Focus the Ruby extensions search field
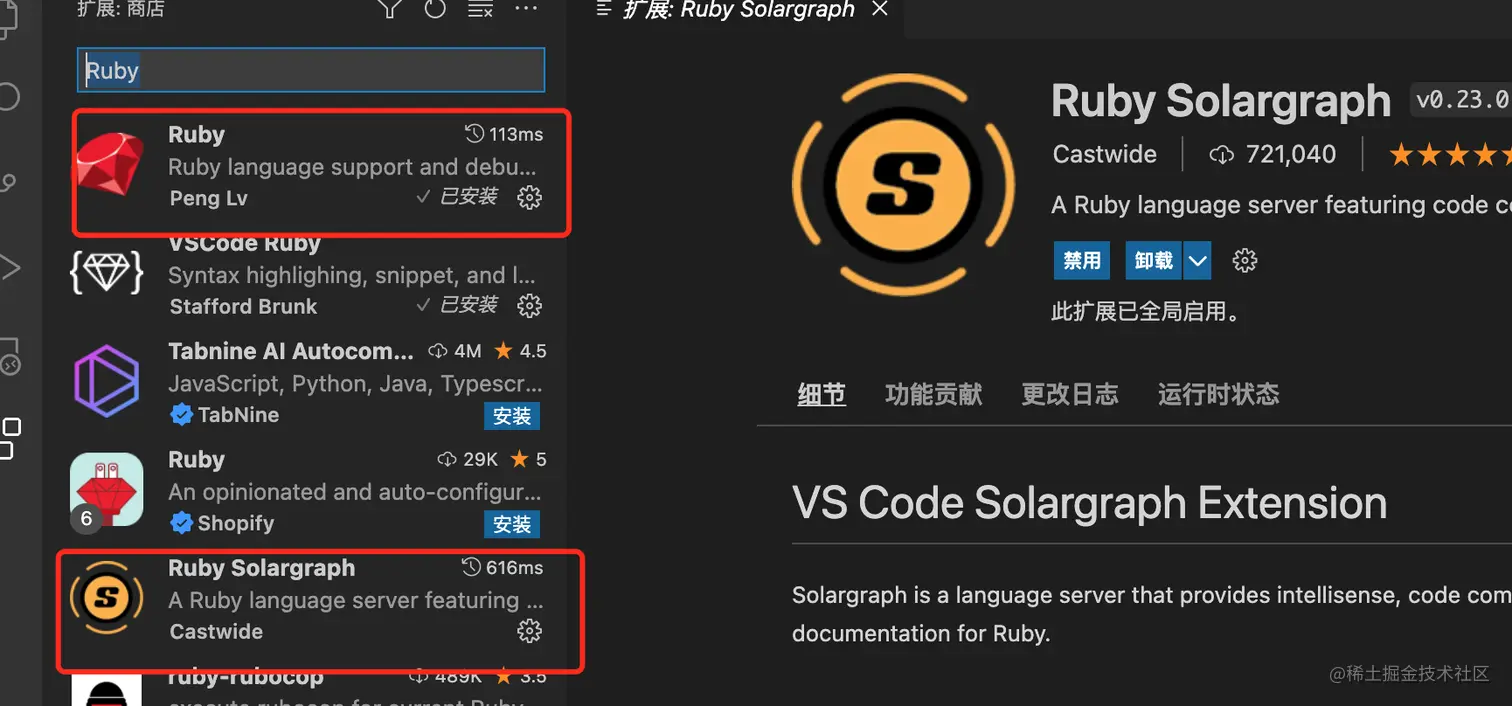 [x=311, y=71]
